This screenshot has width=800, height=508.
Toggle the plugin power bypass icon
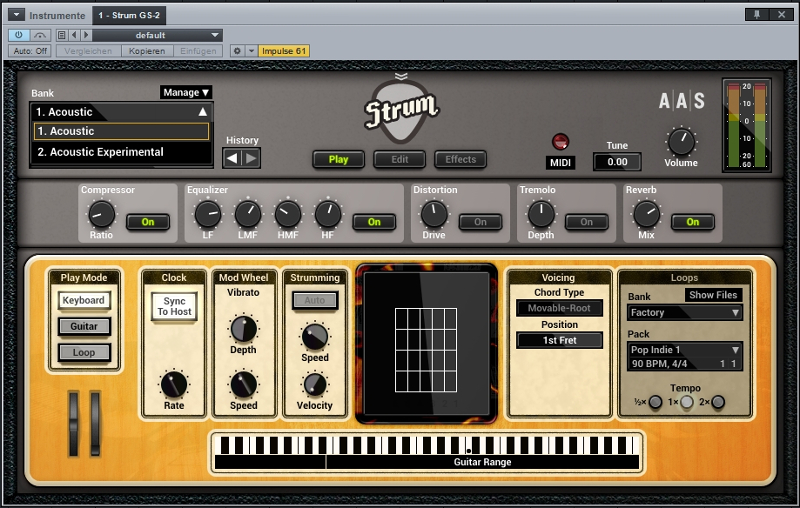point(18,35)
